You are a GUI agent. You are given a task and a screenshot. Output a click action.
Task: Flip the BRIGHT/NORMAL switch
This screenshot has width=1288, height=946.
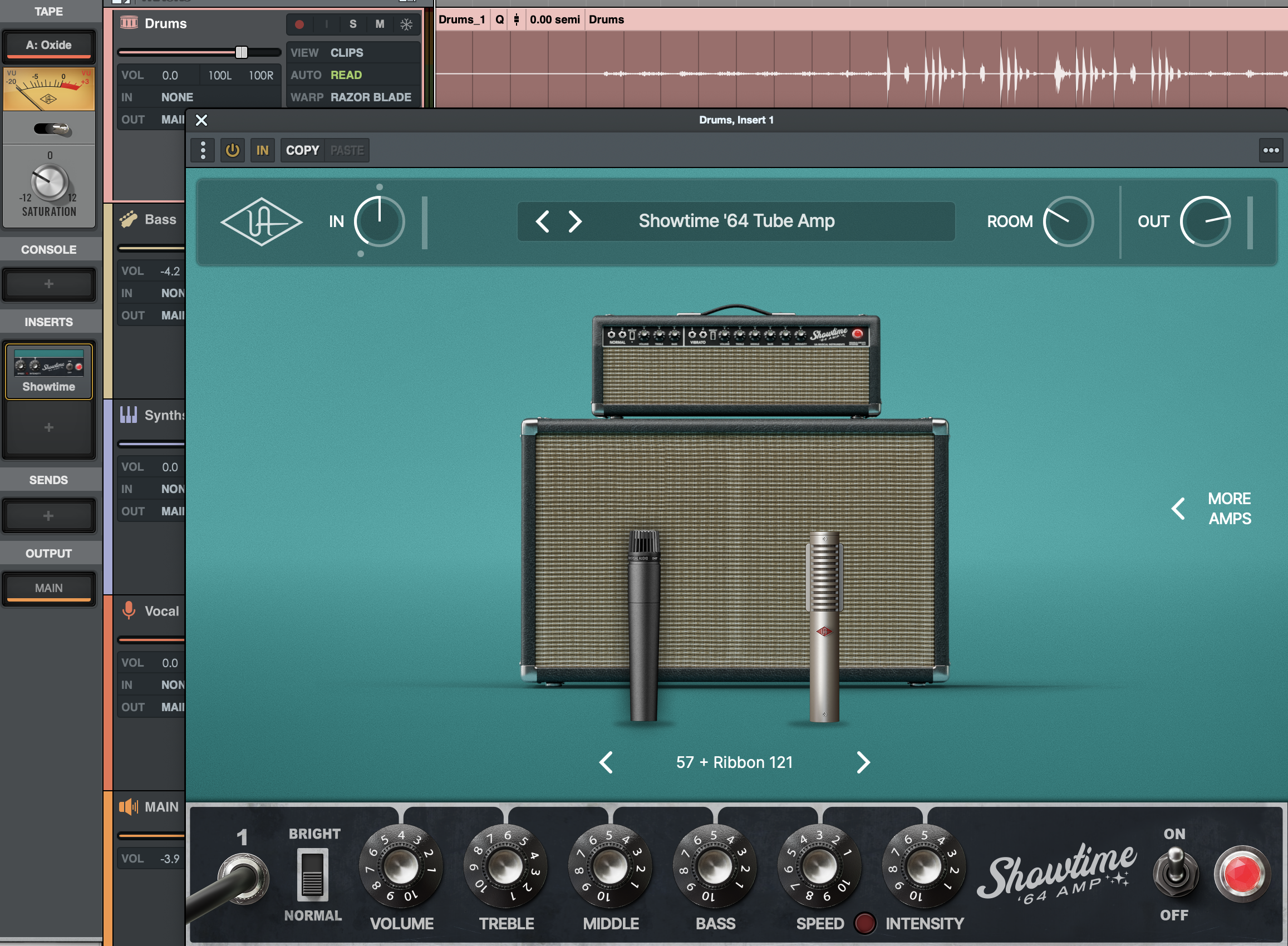tap(313, 874)
